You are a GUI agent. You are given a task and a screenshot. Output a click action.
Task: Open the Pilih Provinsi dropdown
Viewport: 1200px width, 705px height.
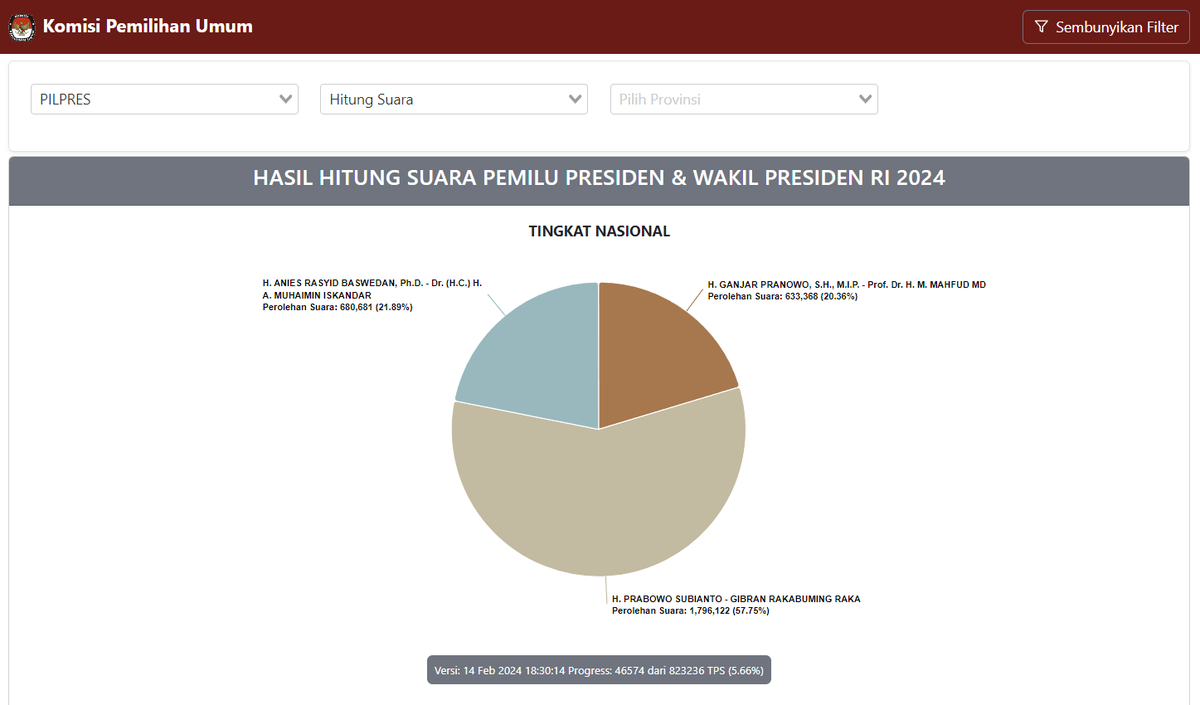[743, 99]
